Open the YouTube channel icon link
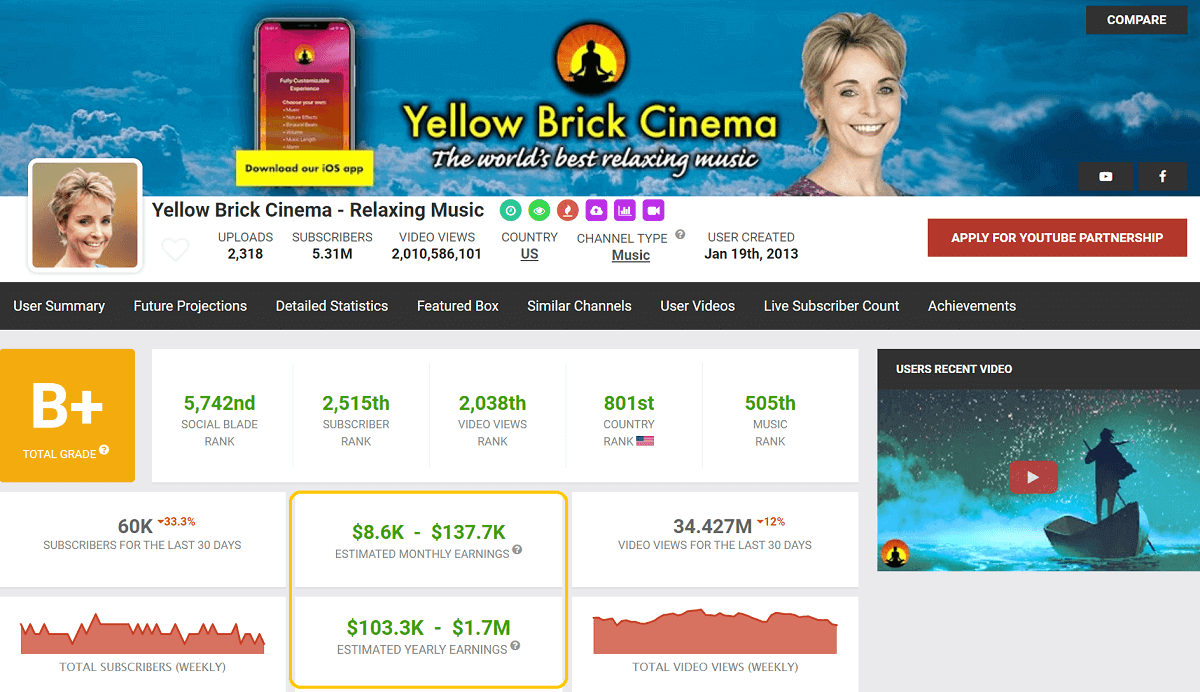 (1106, 176)
